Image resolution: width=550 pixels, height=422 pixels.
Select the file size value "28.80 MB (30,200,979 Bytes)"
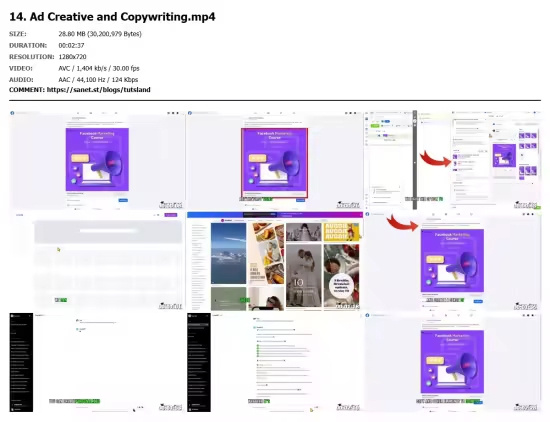click(100, 34)
